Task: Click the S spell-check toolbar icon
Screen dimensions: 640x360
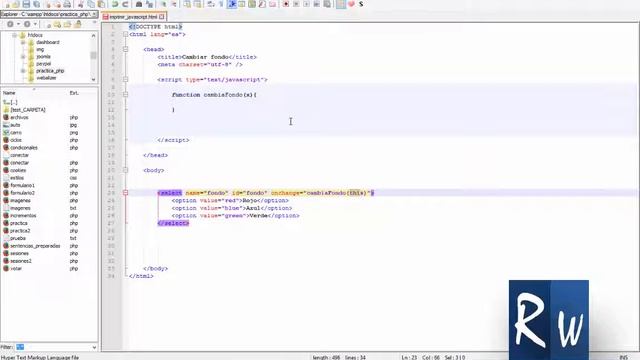Action: point(361,4)
